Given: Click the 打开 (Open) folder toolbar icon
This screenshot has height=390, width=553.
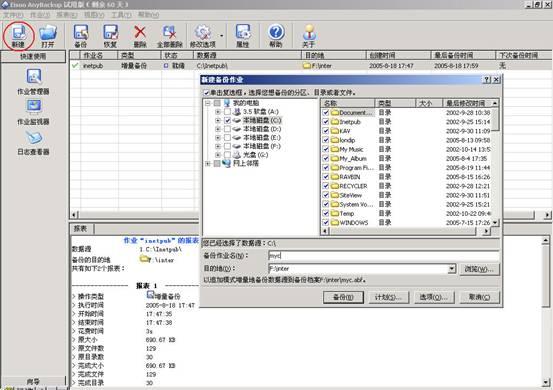Looking at the screenshot, I should (x=48, y=35).
